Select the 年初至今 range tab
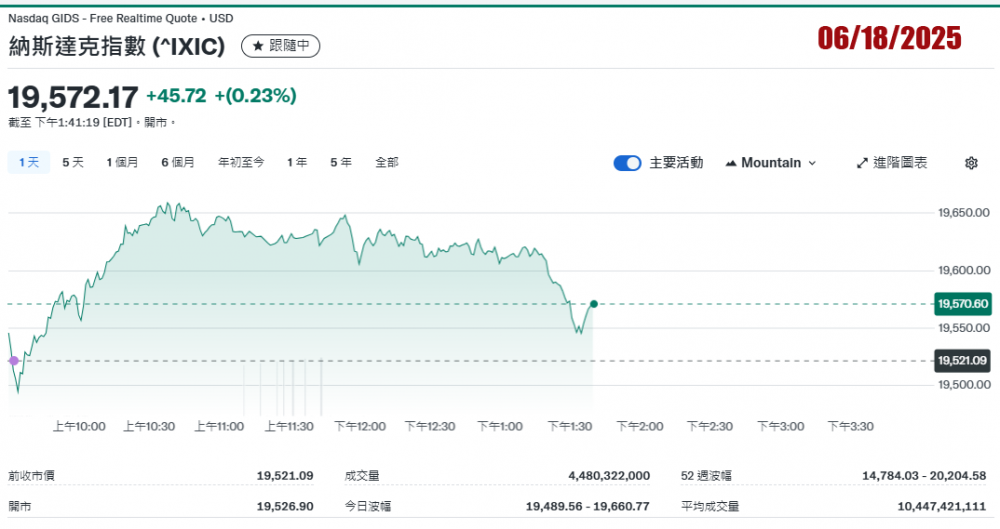Screen dimensions: 1000x529 pyautogui.click(x=241, y=162)
